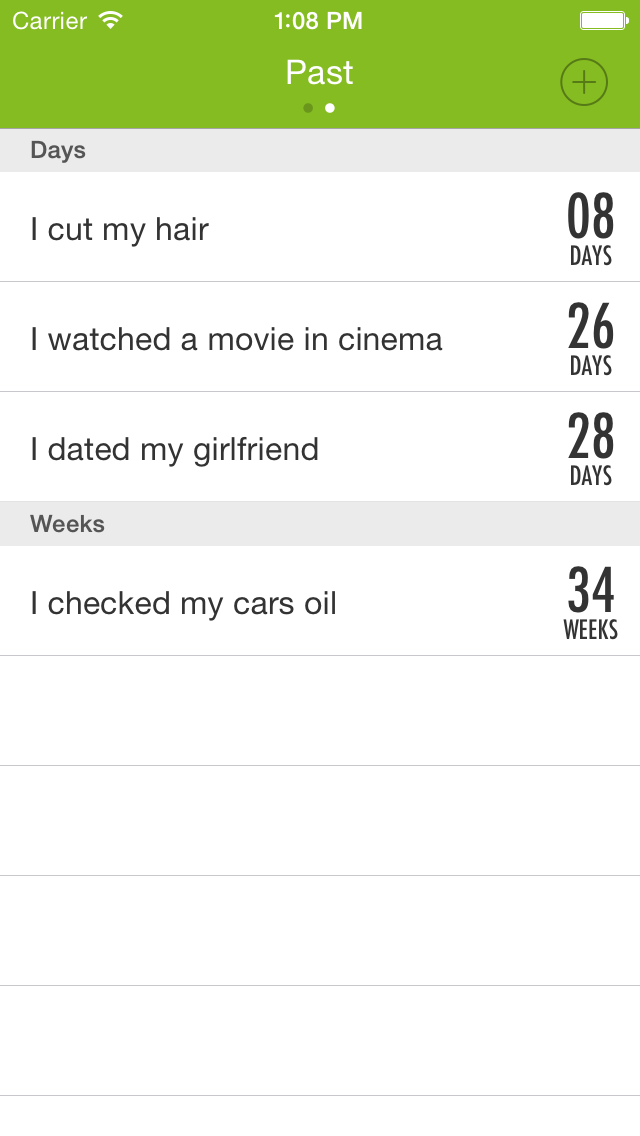Tap the battery status icon
The width and height of the screenshot is (640, 1136).
604,20
